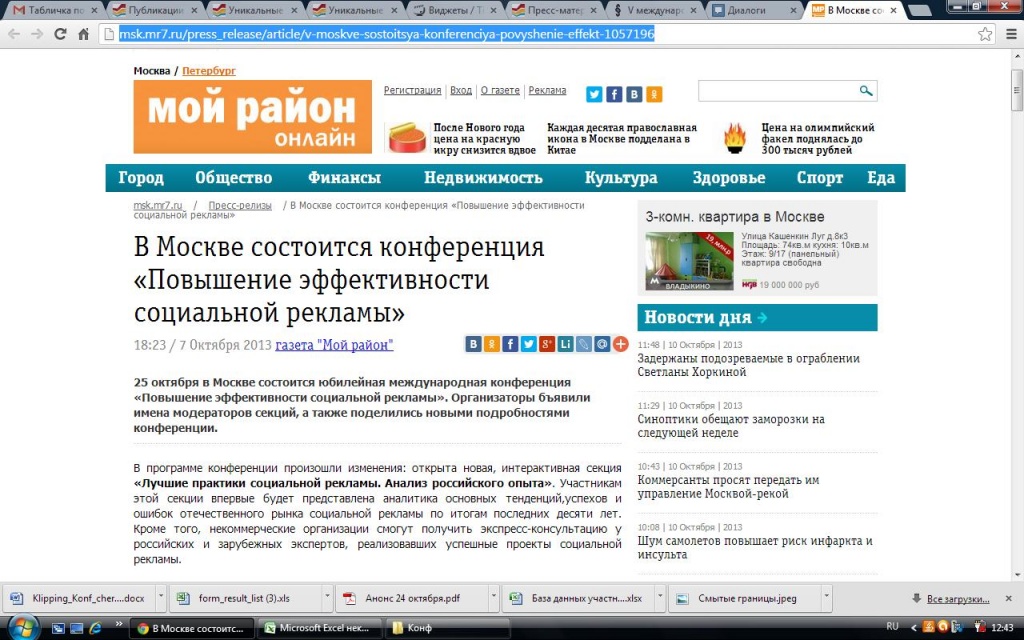This screenshot has width=1024, height=640.
Task: Open the Windows Start menu
Action: (x=22, y=628)
